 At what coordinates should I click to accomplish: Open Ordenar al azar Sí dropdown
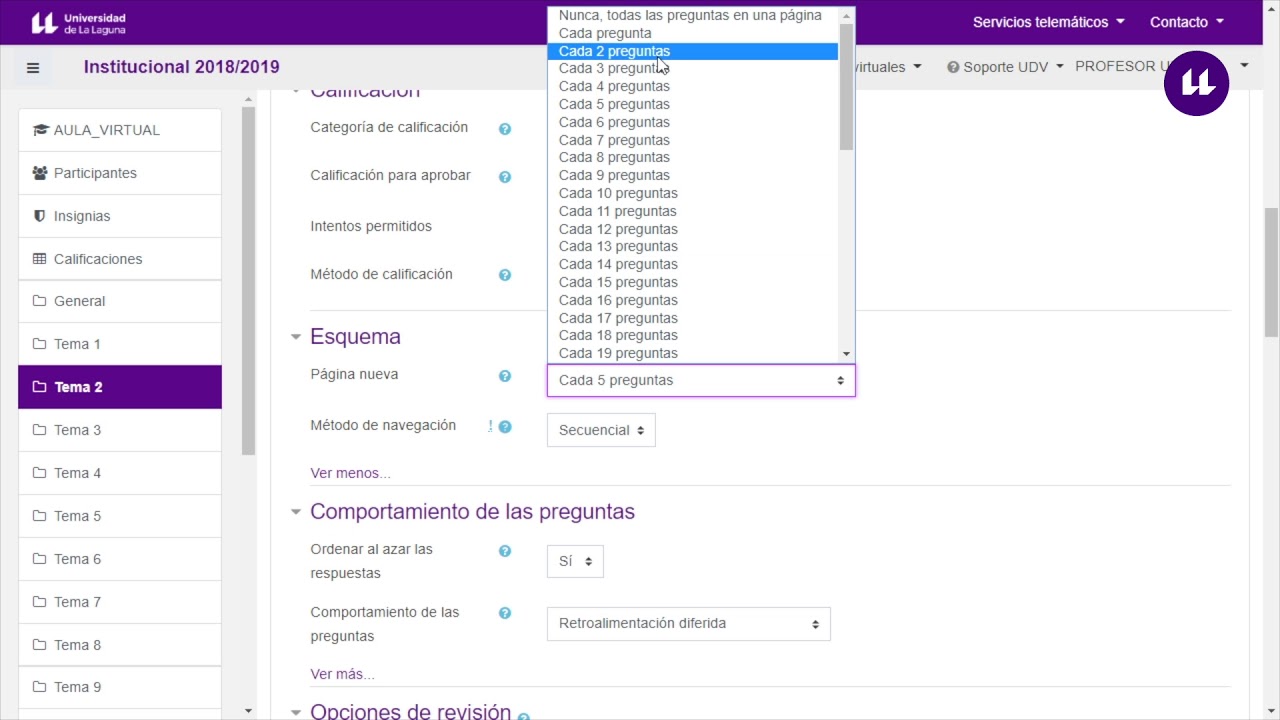(575, 561)
